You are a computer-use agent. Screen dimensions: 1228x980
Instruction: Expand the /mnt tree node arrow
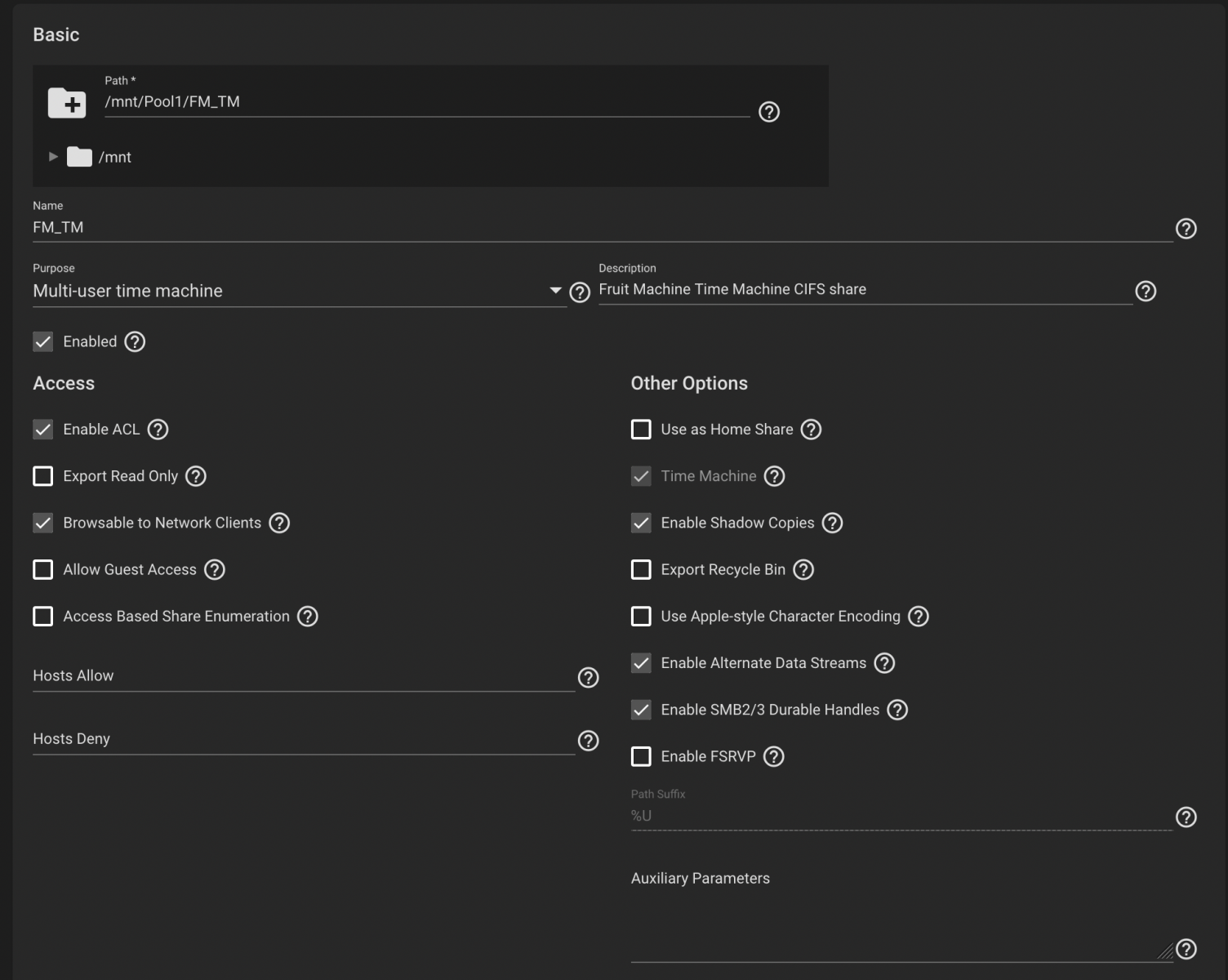click(53, 157)
